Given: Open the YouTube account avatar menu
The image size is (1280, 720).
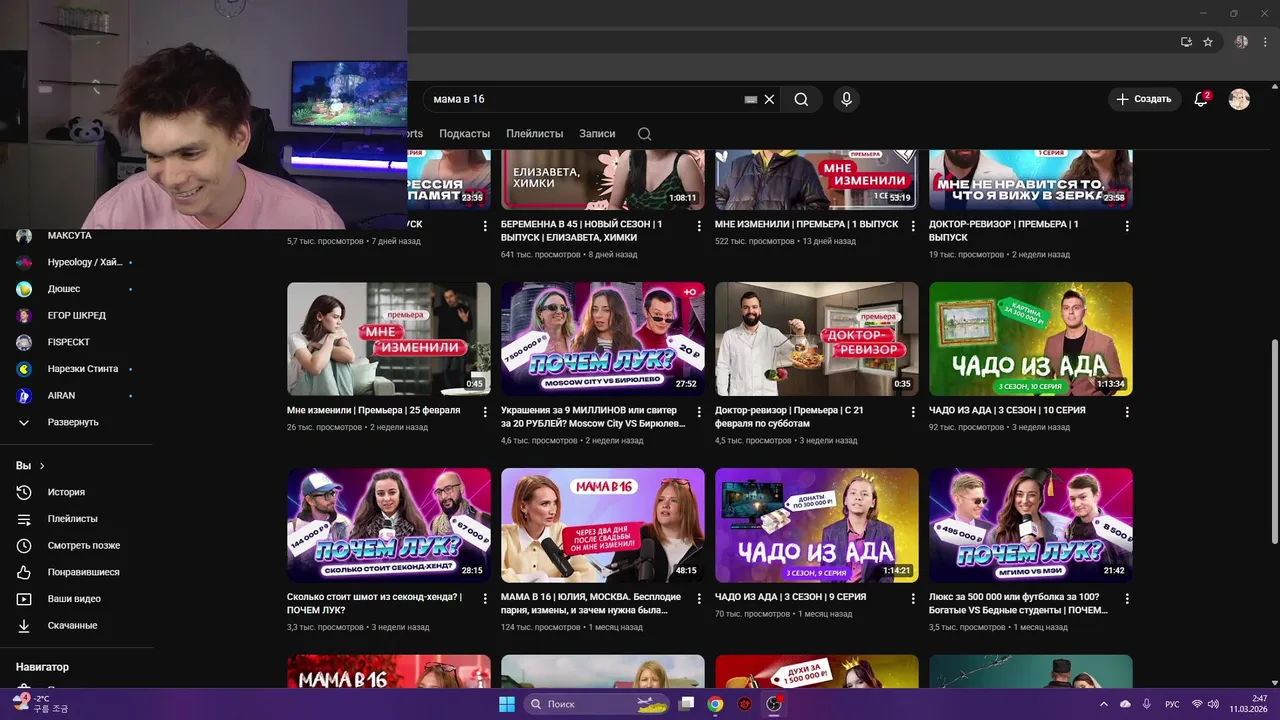Looking at the screenshot, I should click(x=1239, y=99).
